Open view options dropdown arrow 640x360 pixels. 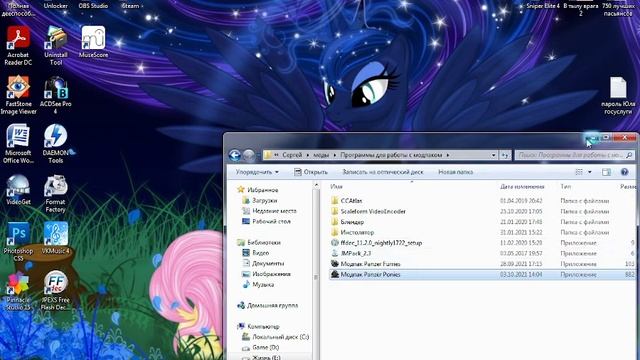[x=589, y=172]
